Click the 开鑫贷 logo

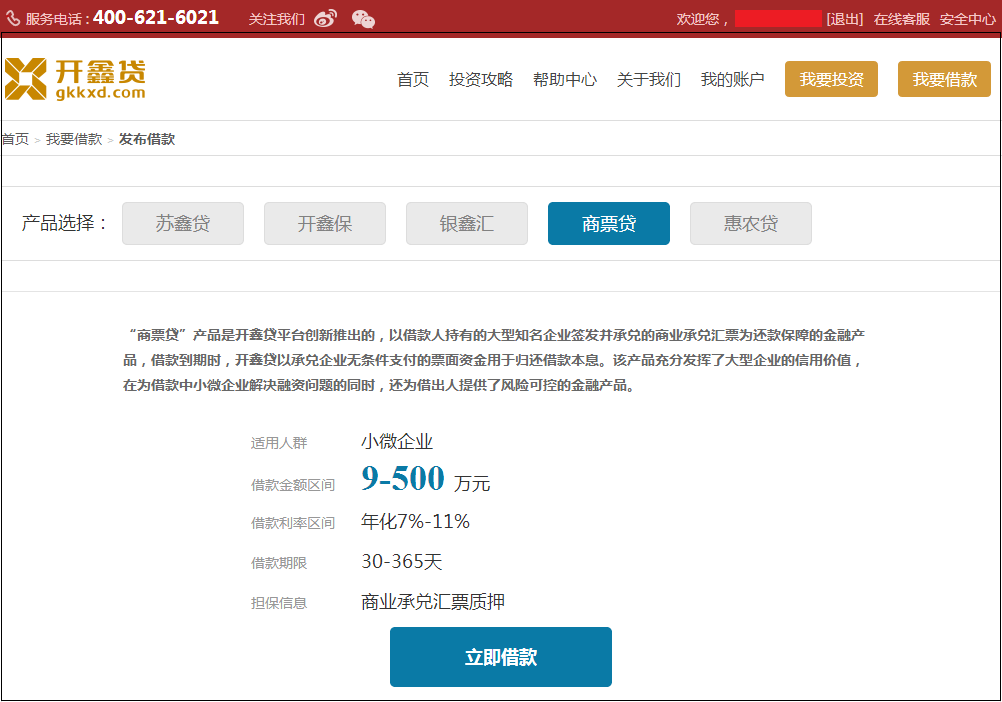pos(75,79)
